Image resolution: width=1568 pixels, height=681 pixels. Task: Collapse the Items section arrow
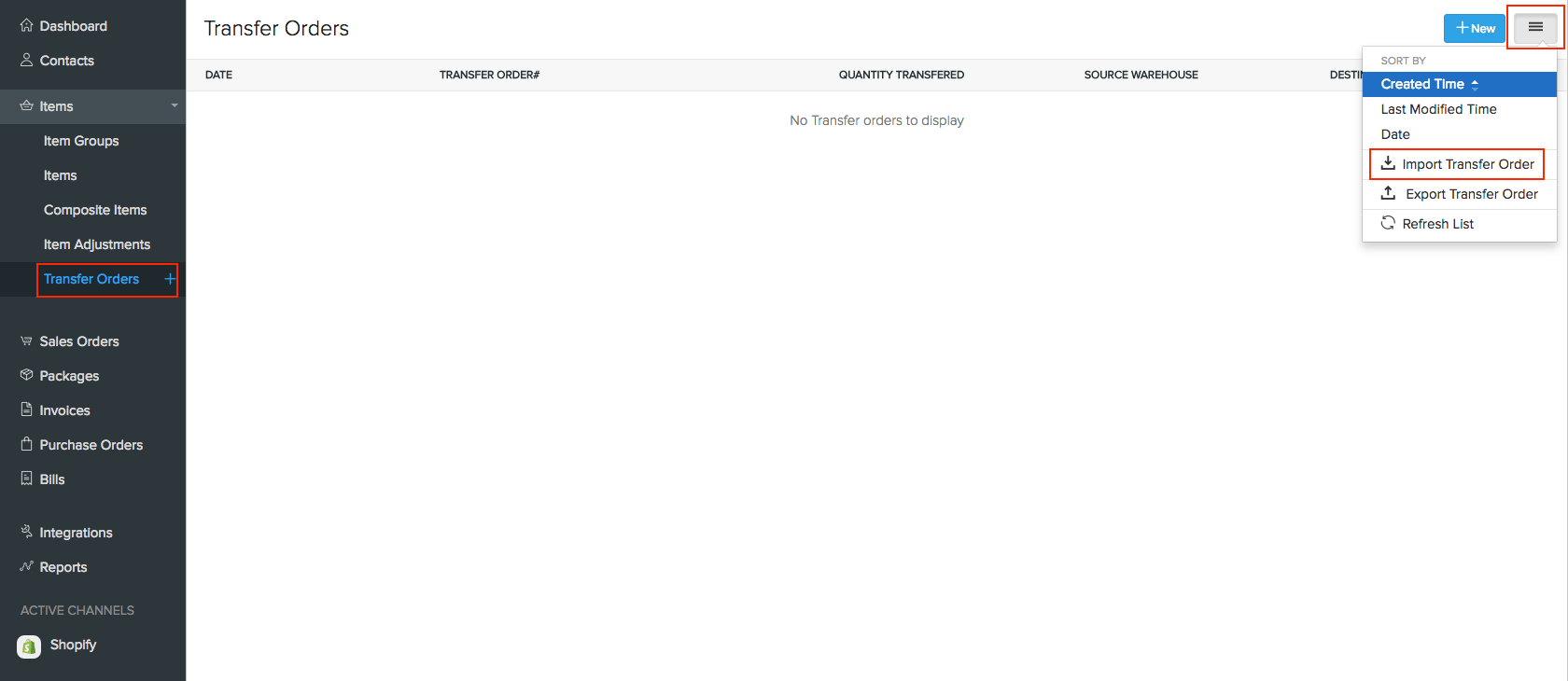[x=175, y=105]
